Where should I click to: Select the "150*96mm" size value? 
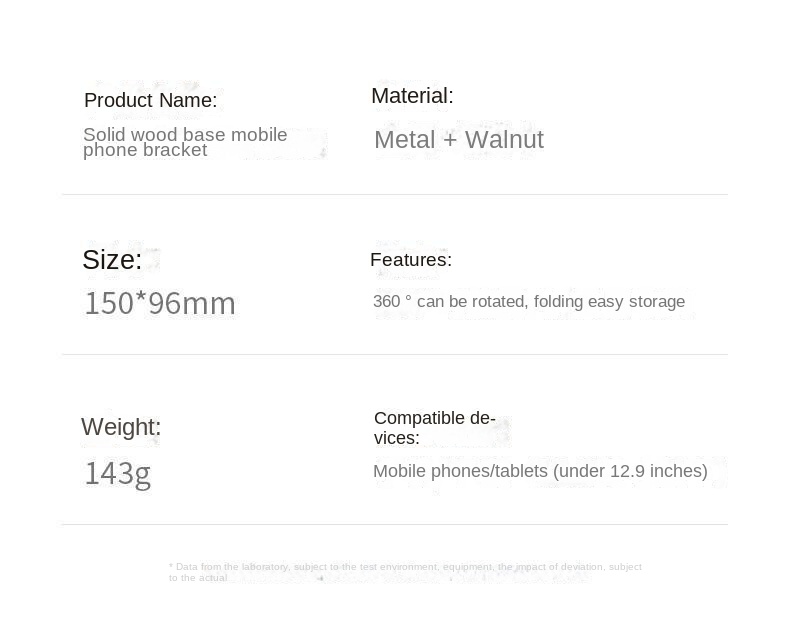coord(160,303)
